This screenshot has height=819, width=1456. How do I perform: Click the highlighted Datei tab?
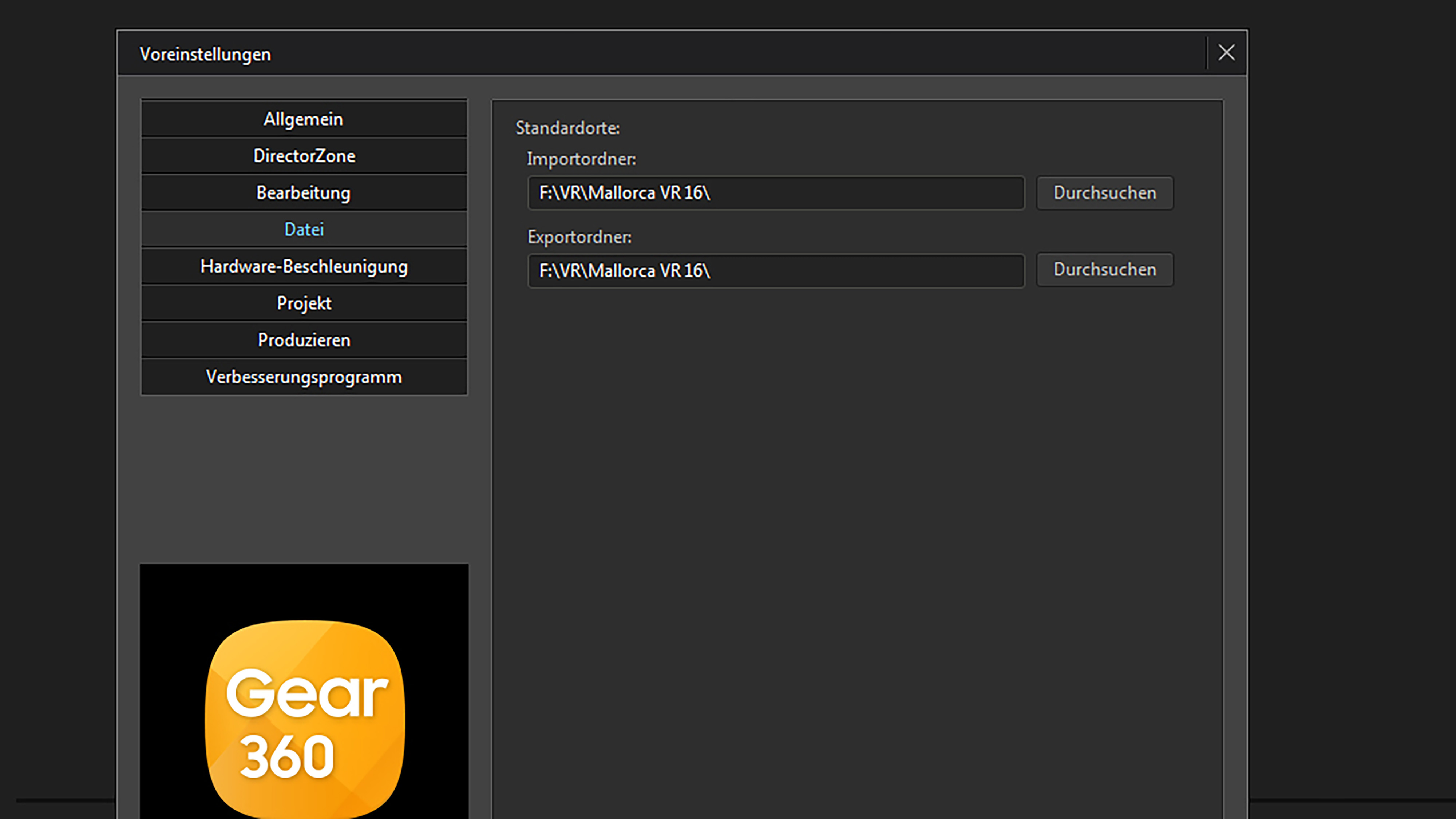pos(304,229)
